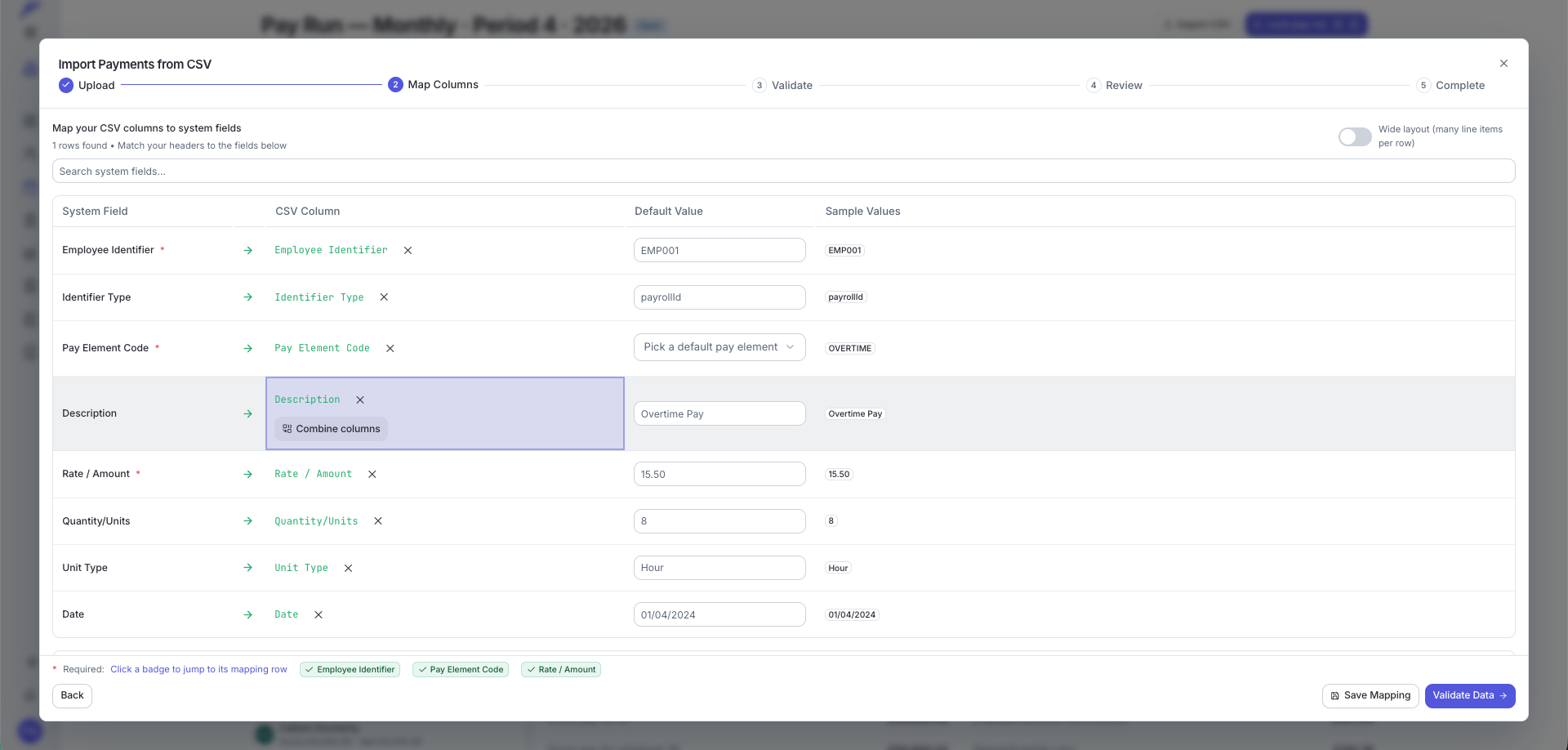Screen dimensions: 1568x750
Task: Edit the Date default value field
Action: pos(719,615)
